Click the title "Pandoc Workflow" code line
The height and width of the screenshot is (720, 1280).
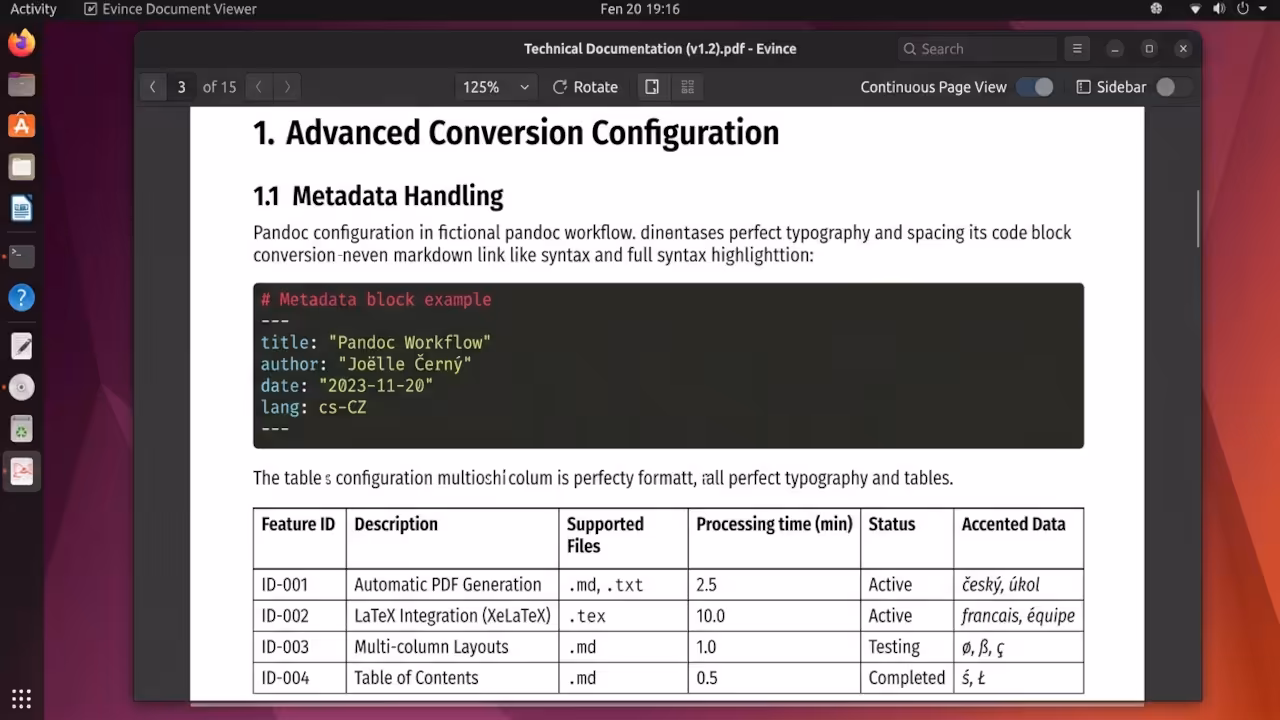point(376,342)
